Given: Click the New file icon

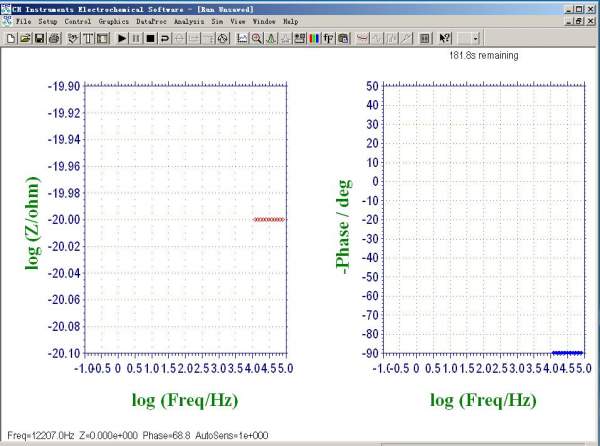Looking at the screenshot, I should pyautogui.click(x=11, y=38).
